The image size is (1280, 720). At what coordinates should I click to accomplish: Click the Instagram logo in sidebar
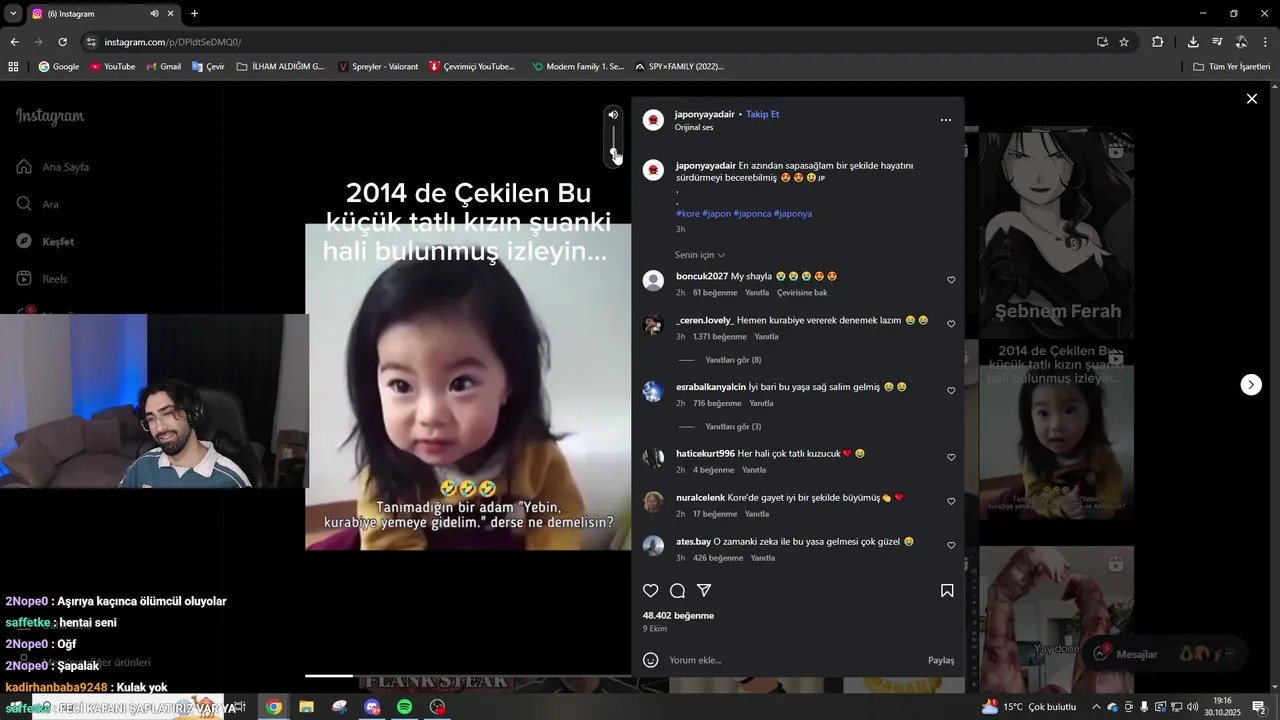coord(50,117)
